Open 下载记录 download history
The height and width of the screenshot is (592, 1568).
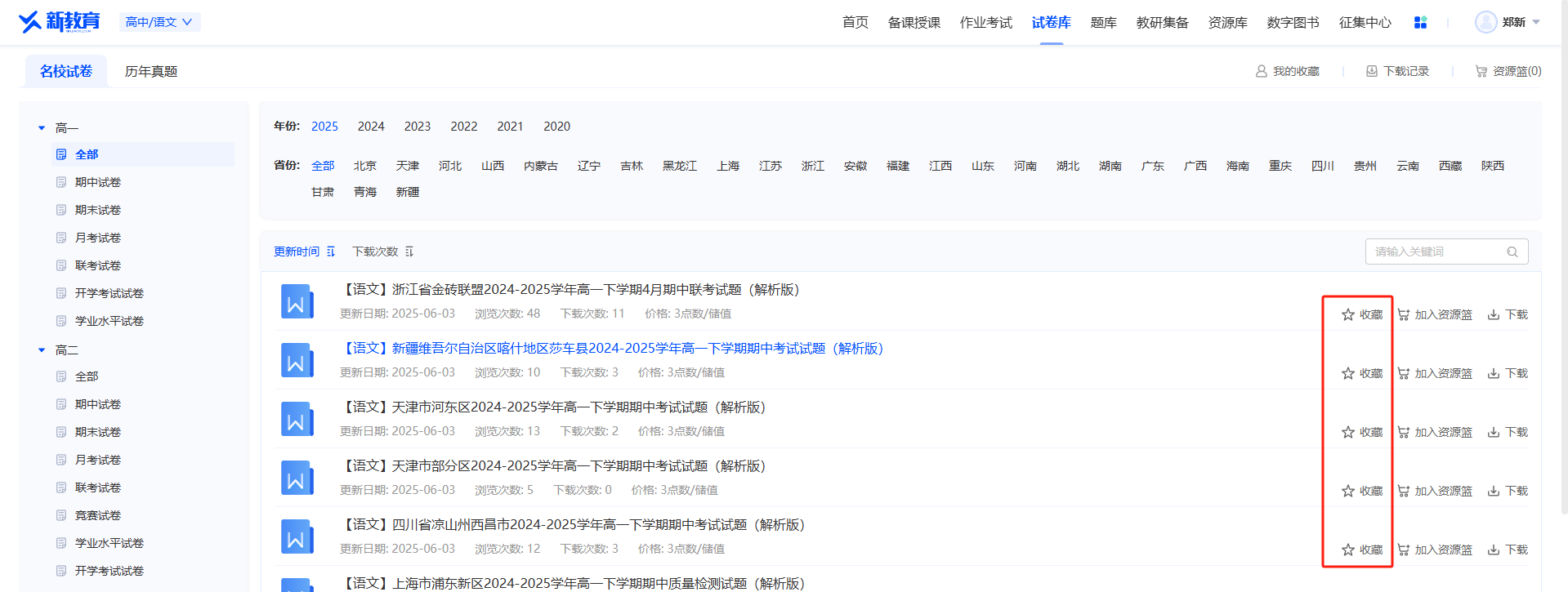coord(1397,72)
